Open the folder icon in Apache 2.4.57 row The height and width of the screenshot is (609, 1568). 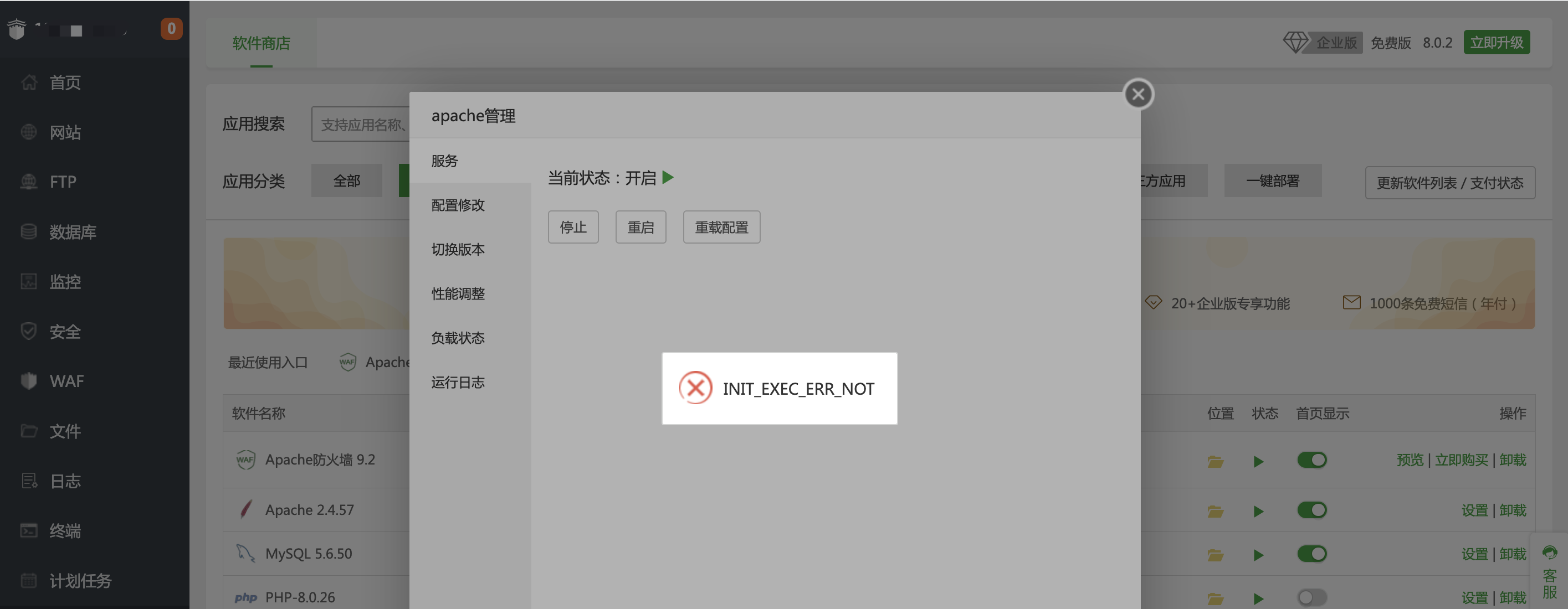coord(1215,510)
